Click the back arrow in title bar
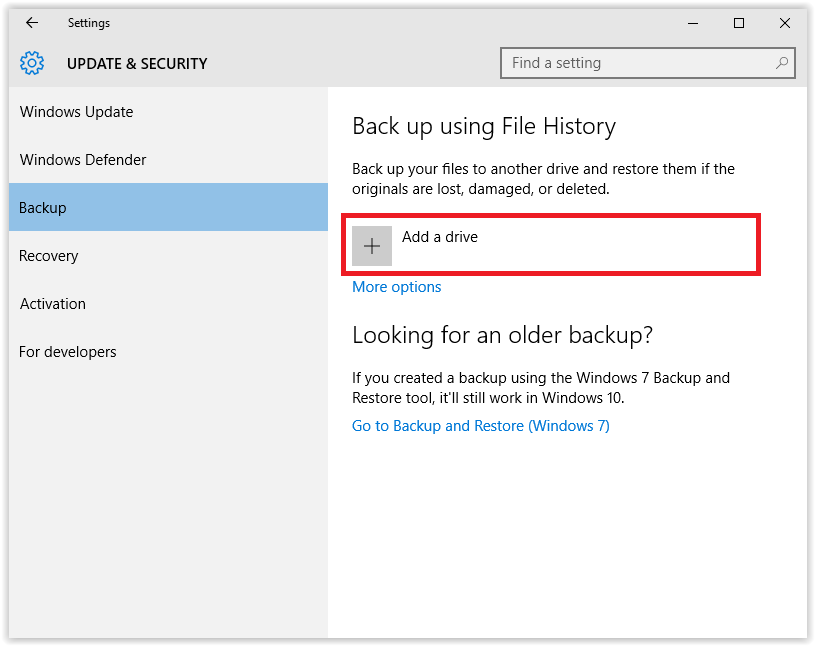 coord(32,23)
